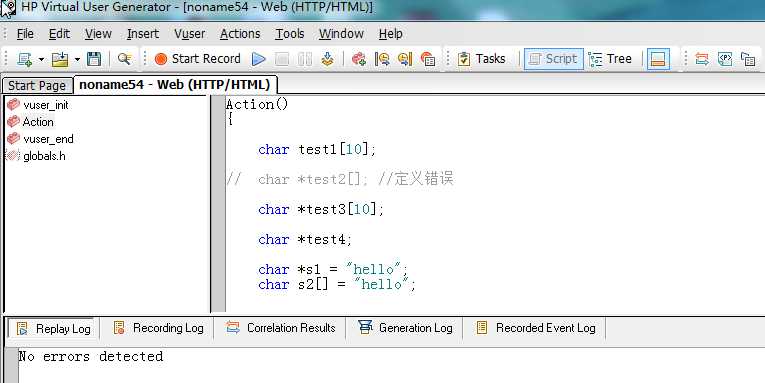The height and width of the screenshot is (383, 765).
Task: Open the Vuser menu
Action: pos(189,34)
